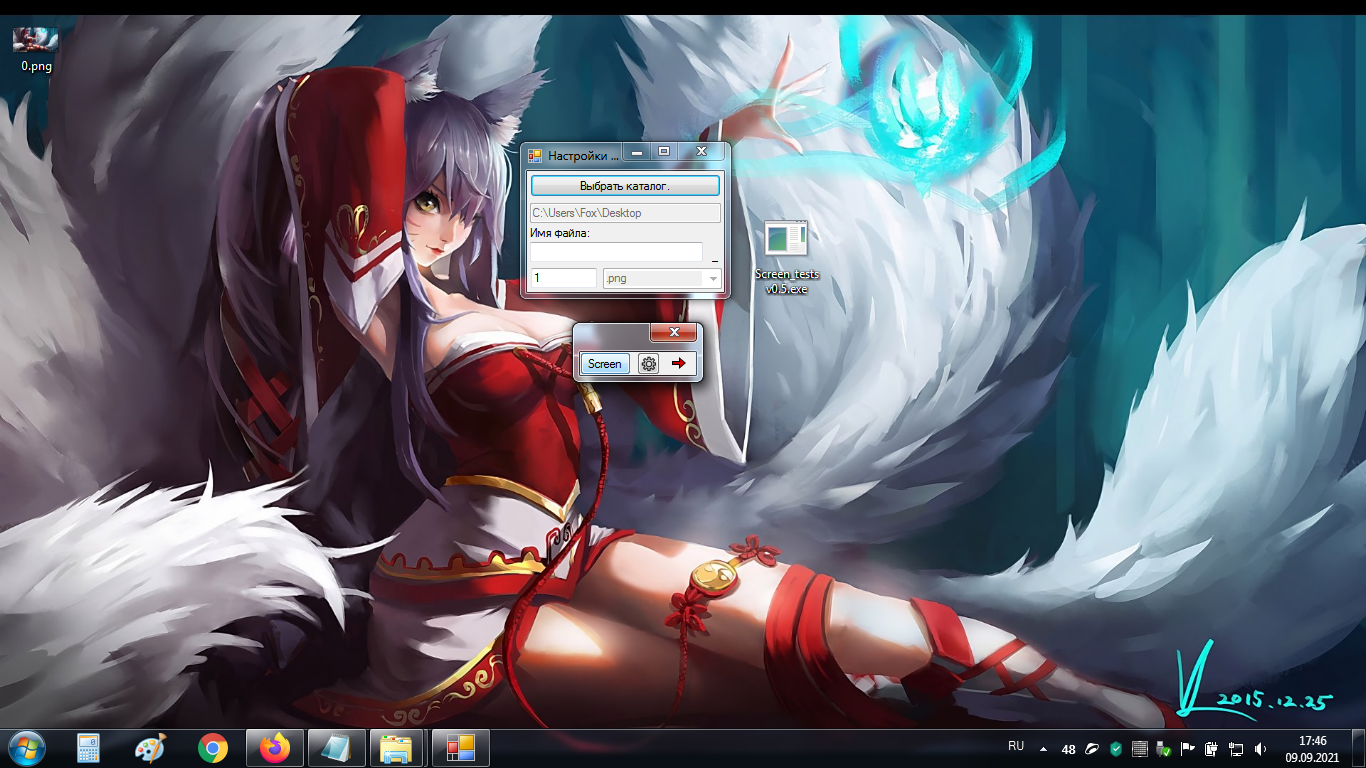Open Notepad from the taskbar
The height and width of the screenshot is (768, 1366).
pos(336,748)
